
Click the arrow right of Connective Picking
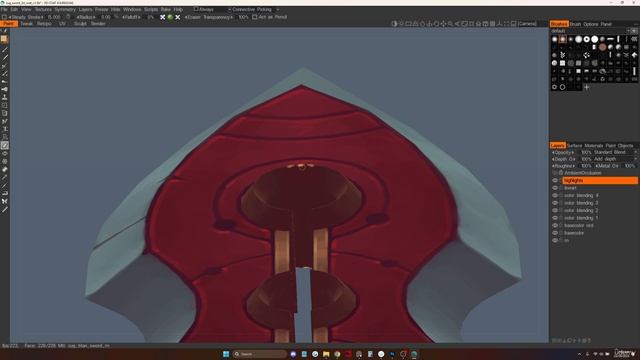[278, 9]
